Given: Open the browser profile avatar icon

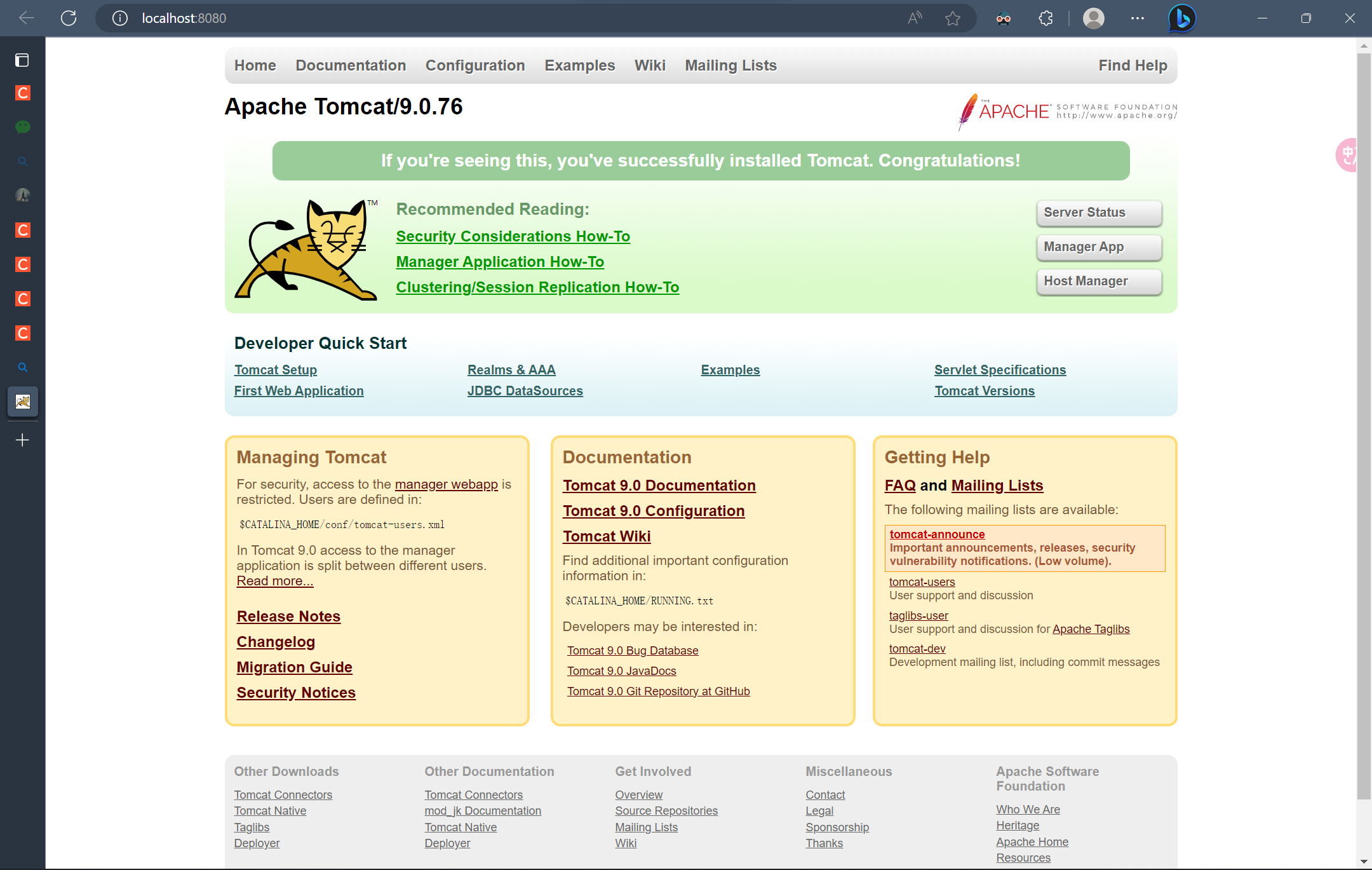Looking at the screenshot, I should pos(1094,18).
